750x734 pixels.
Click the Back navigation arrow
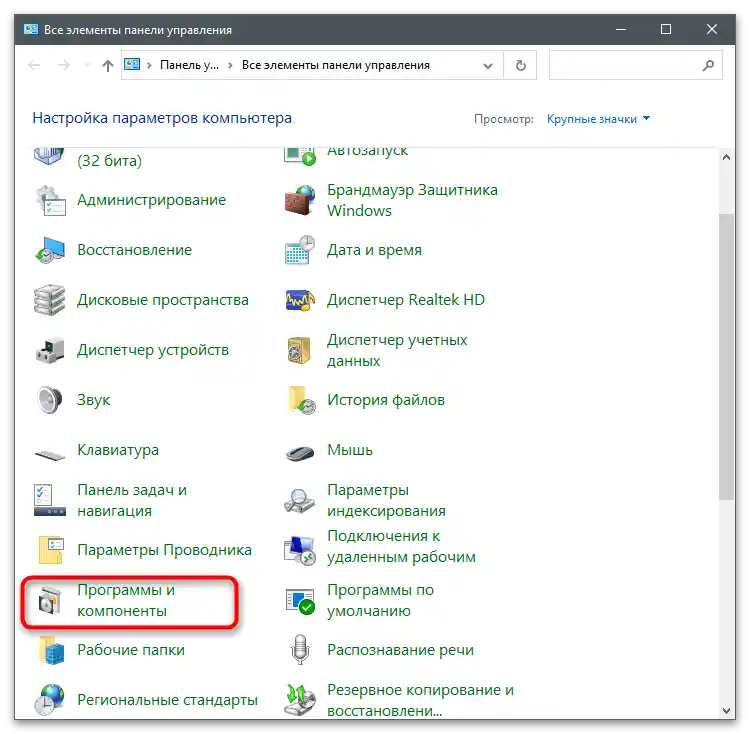coord(34,65)
